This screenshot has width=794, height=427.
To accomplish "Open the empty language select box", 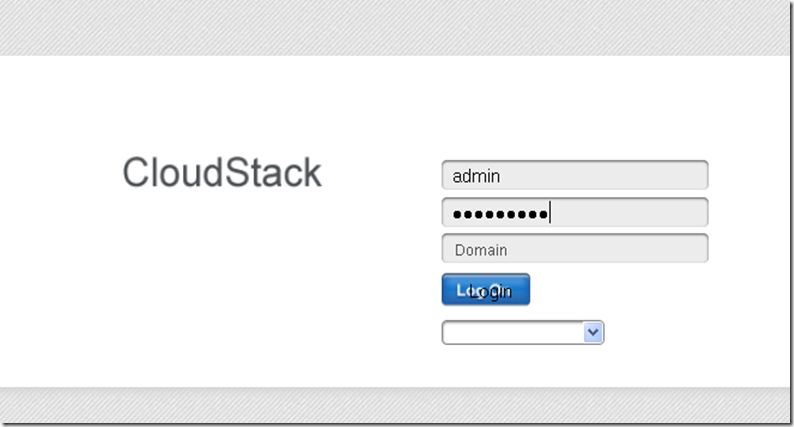I will pos(512,332).
